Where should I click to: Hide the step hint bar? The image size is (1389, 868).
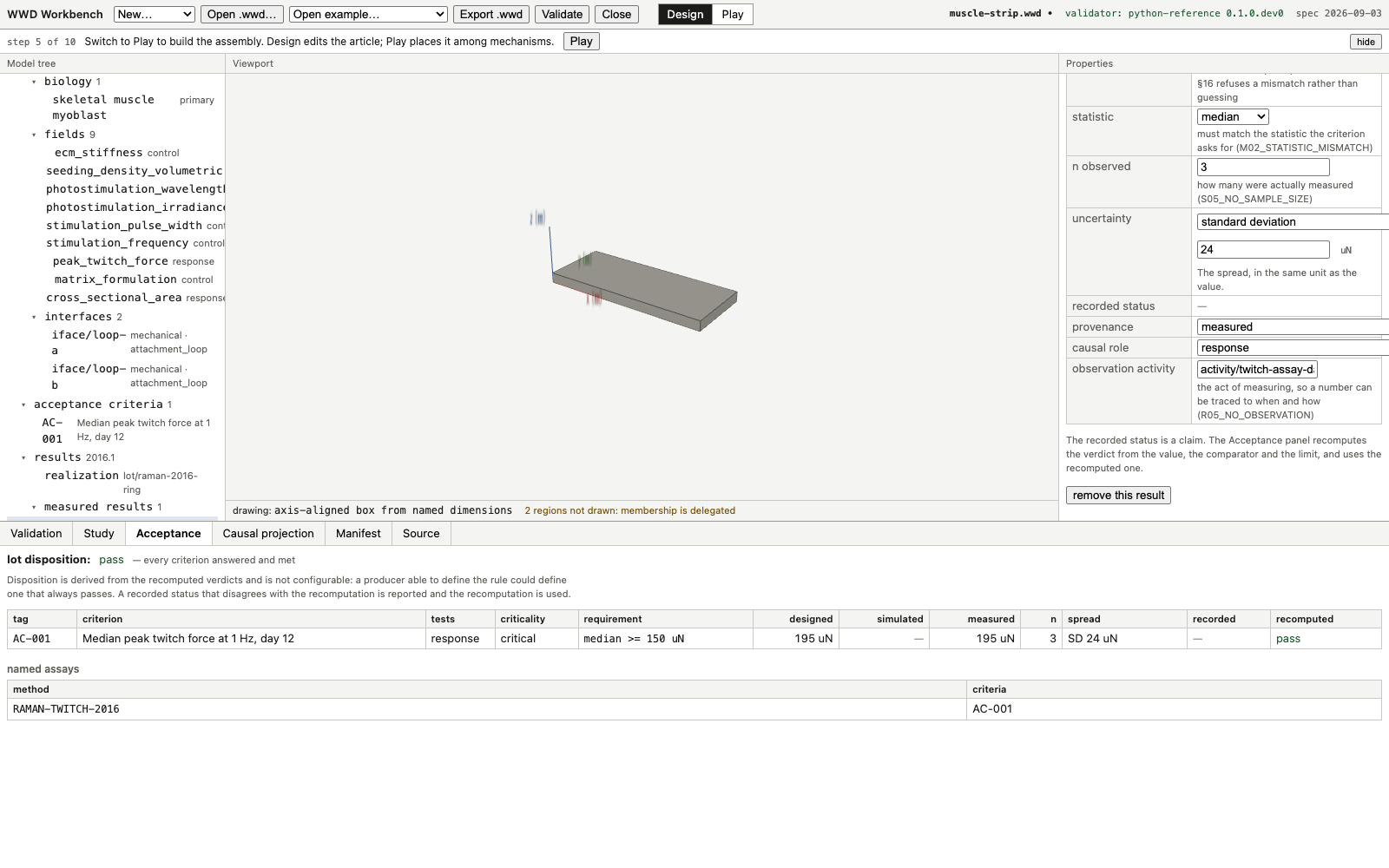(1366, 42)
